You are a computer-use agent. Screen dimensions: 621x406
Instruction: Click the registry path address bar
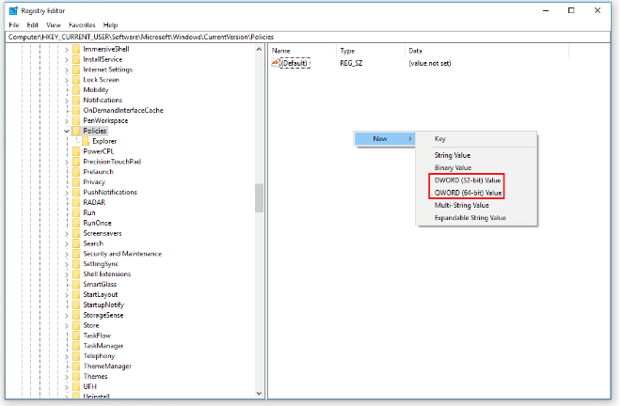click(x=309, y=37)
